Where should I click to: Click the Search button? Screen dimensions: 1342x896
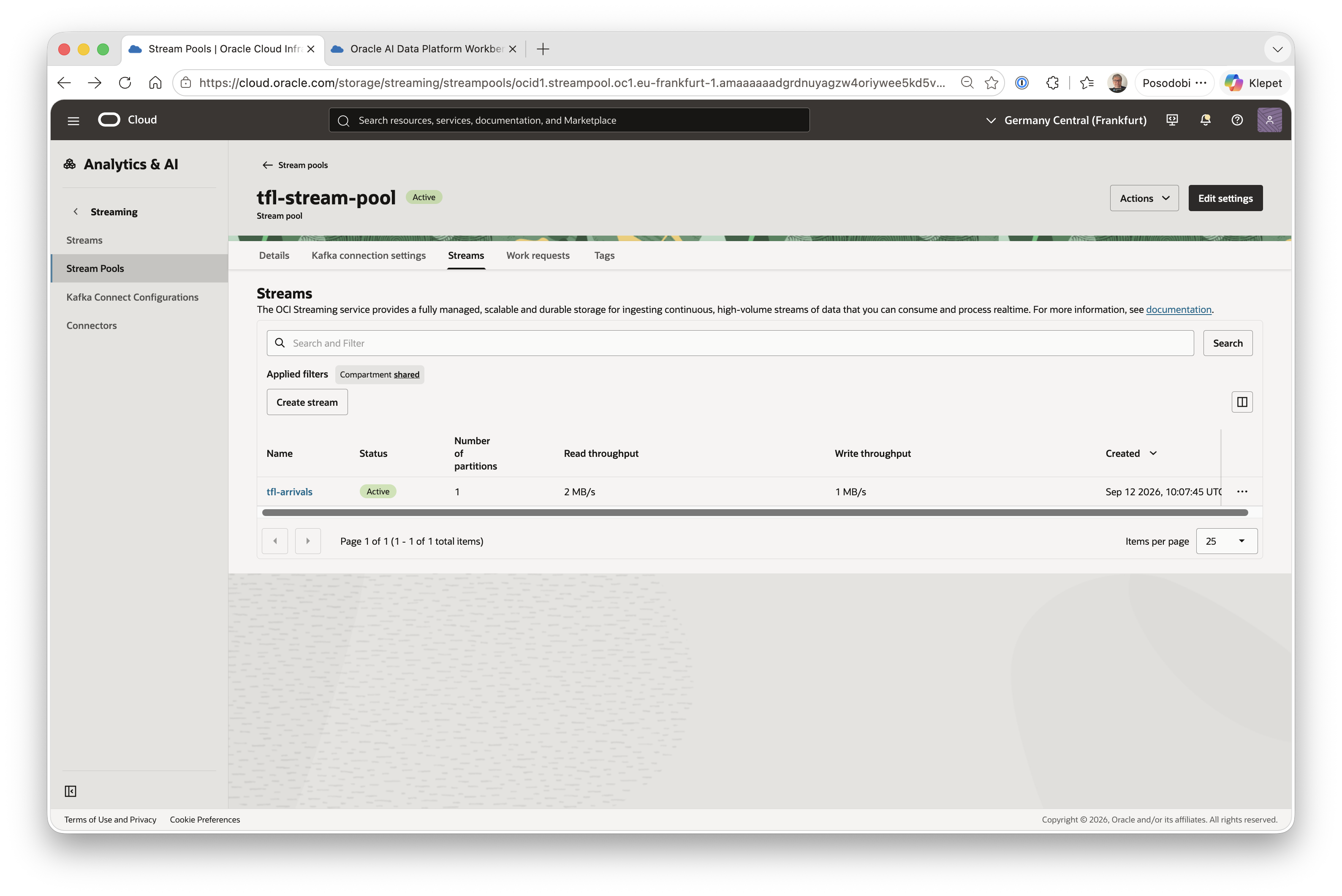pyautogui.click(x=1227, y=343)
